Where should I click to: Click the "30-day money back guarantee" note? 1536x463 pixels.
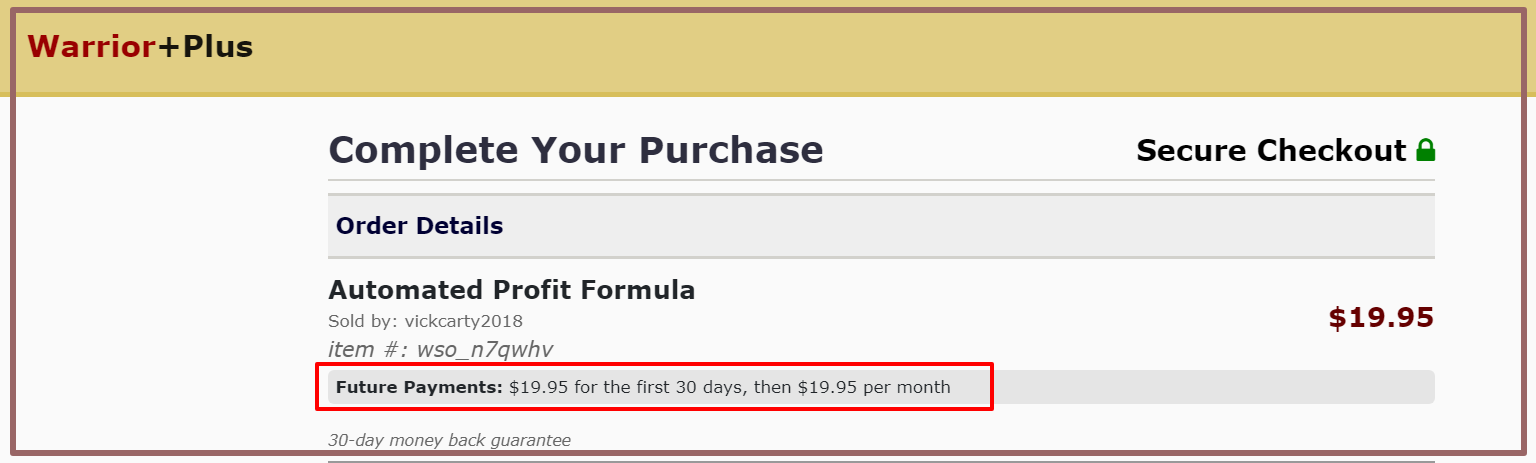pos(449,440)
